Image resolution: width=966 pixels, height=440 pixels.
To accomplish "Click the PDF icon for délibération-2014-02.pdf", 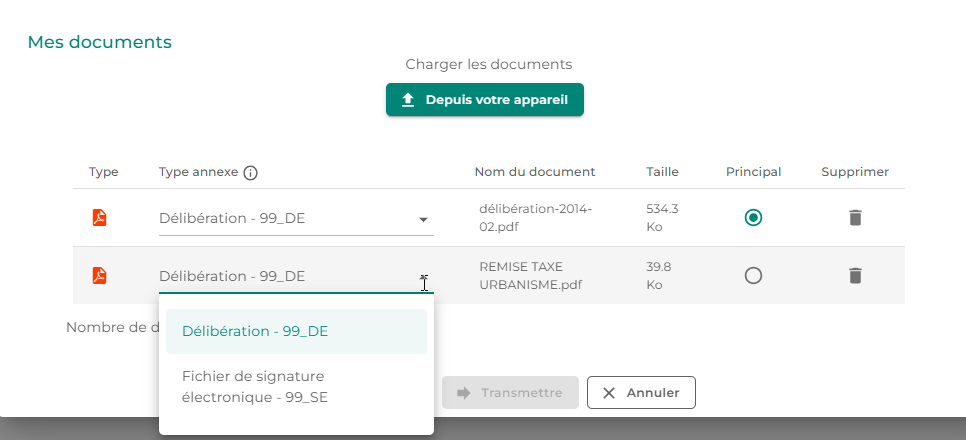I will click(x=99, y=217).
